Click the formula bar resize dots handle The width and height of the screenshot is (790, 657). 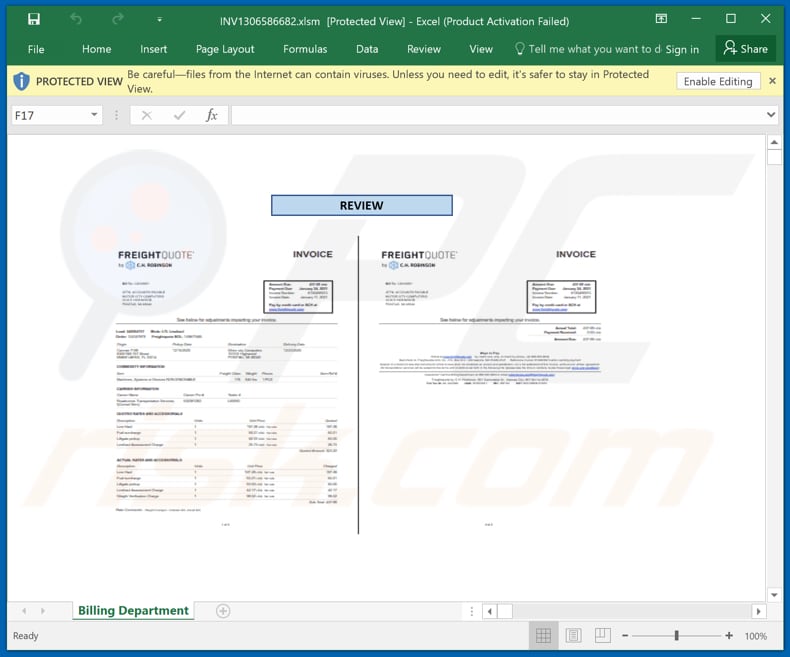coord(116,115)
